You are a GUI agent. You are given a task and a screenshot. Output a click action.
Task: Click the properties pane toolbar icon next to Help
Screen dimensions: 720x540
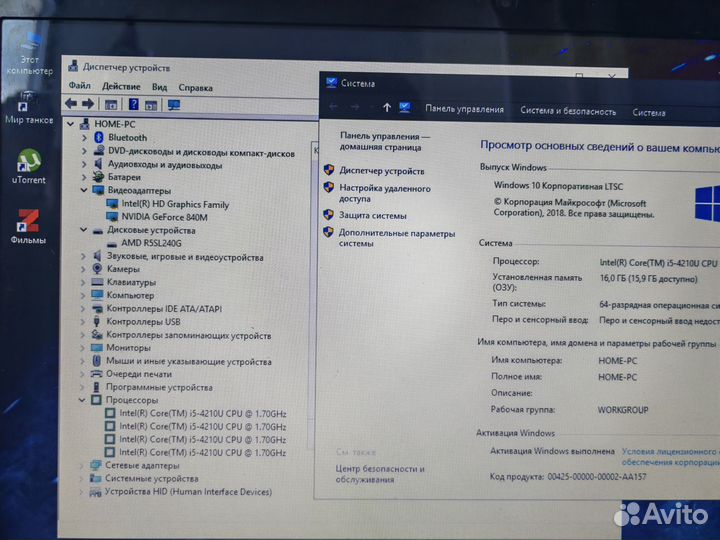151,105
